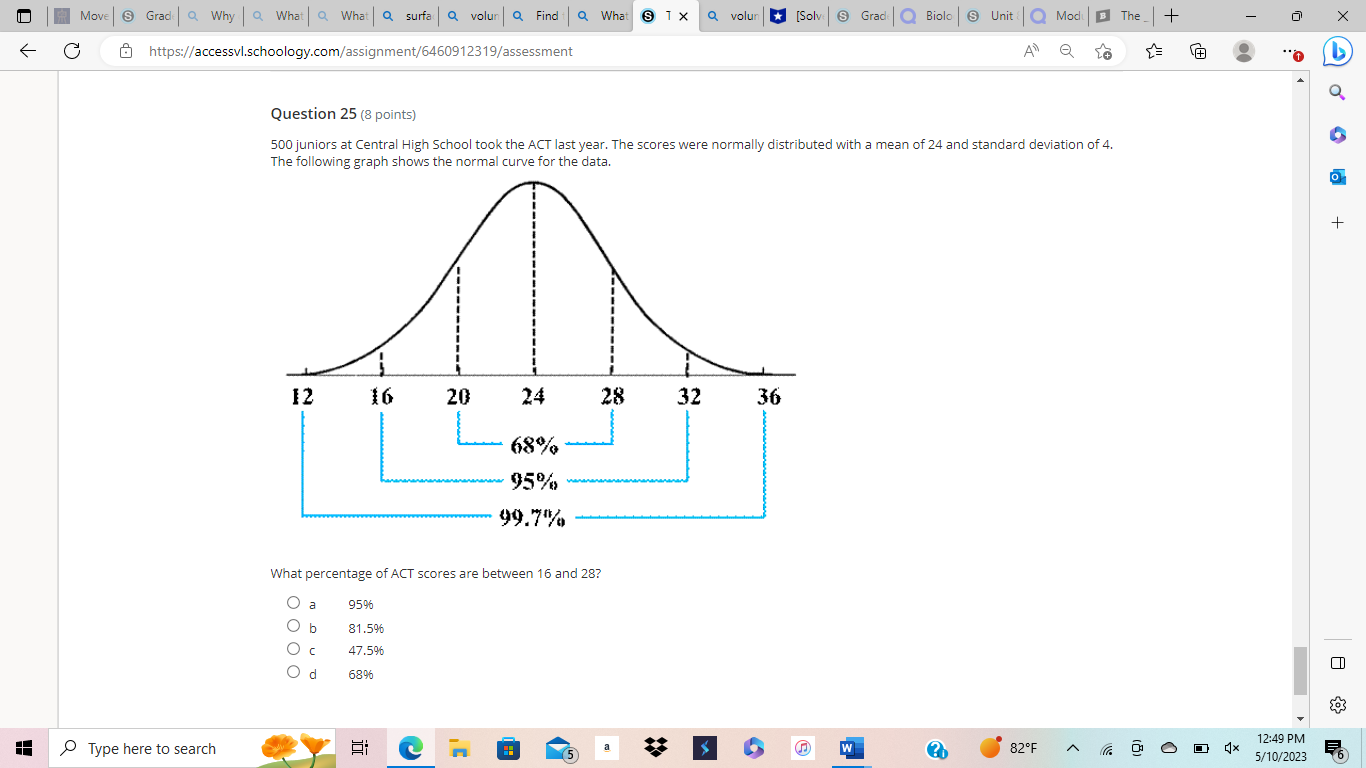Click the muted volume tray icon
1366x768 pixels.
click(x=1233, y=748)
